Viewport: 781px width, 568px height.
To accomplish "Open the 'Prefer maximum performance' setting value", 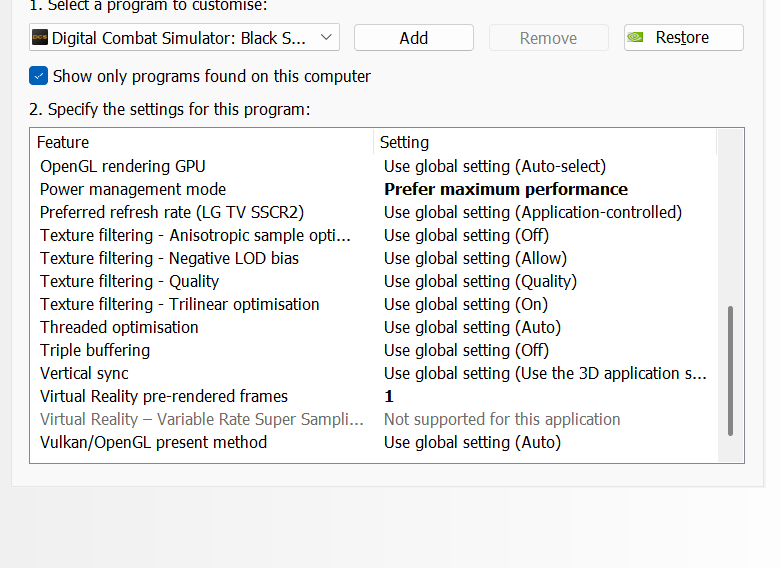I will [x=506, y=189].
